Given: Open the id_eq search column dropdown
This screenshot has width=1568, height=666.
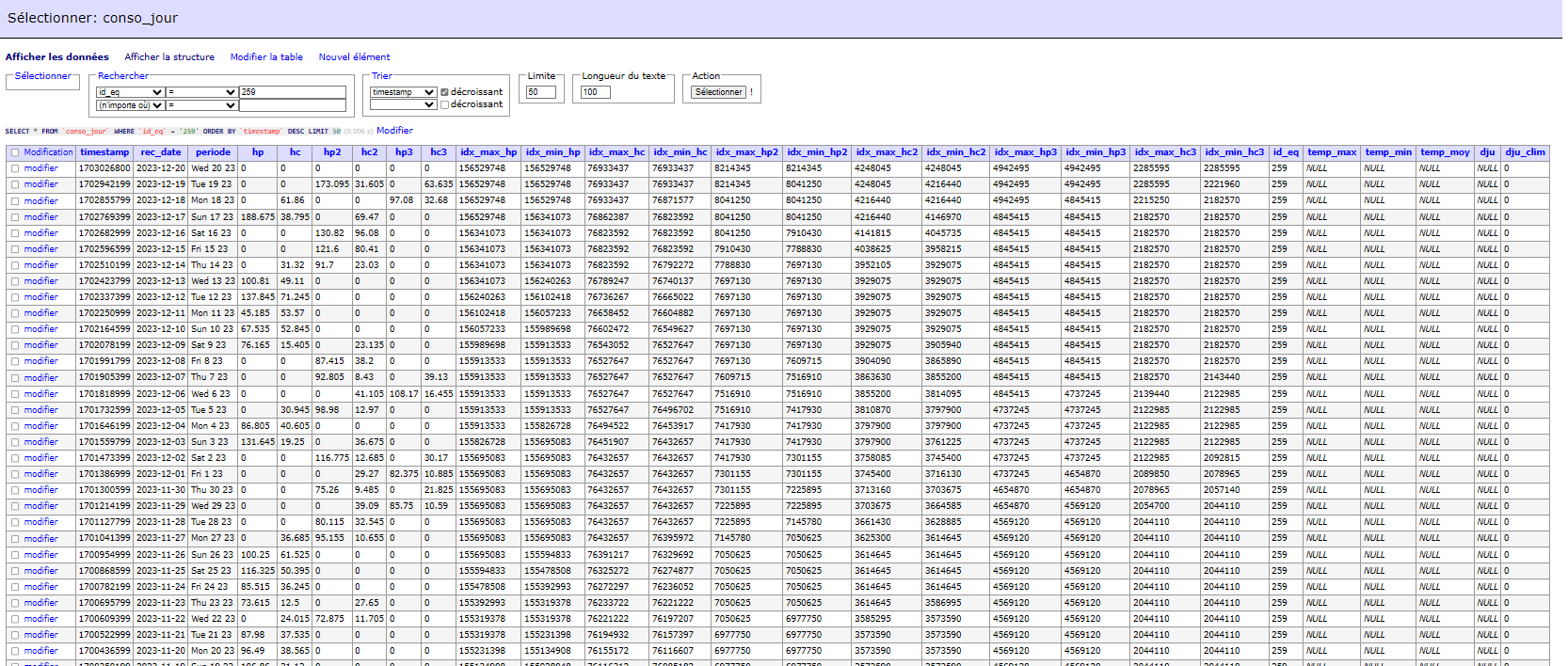Looking at the screenshot, I should [130, 92].
